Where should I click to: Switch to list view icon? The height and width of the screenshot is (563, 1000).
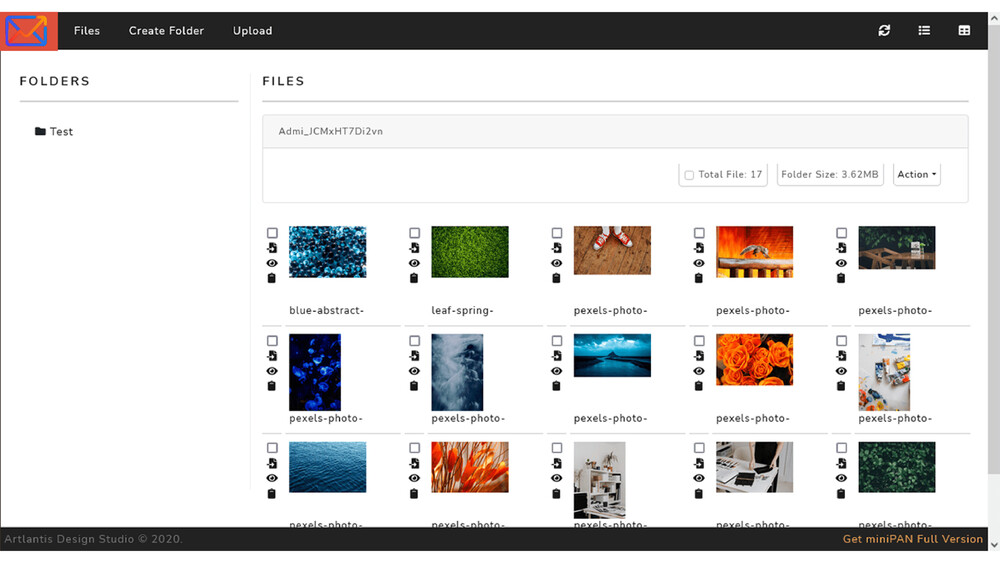pyautogui.click(x=924, y=31)
